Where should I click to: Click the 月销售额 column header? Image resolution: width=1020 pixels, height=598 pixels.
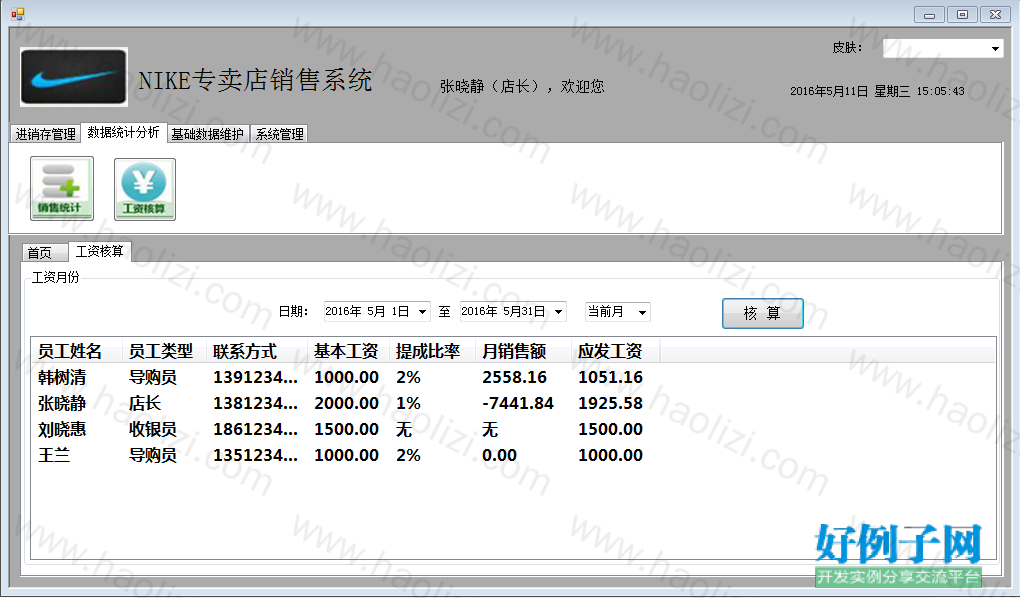pyautogui.click(x=523, y=351)
